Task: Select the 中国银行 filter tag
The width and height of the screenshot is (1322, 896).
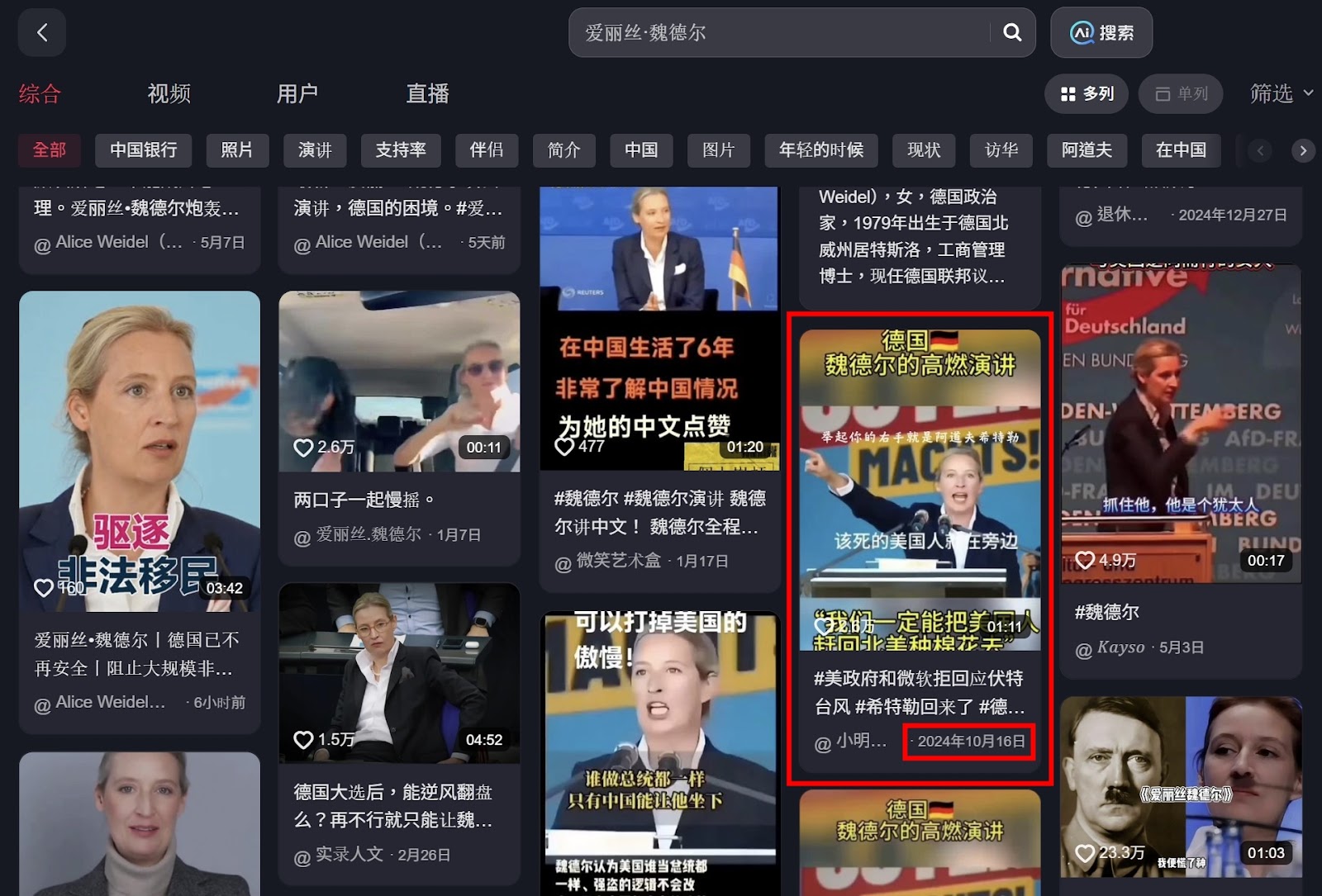Action: 144,150
